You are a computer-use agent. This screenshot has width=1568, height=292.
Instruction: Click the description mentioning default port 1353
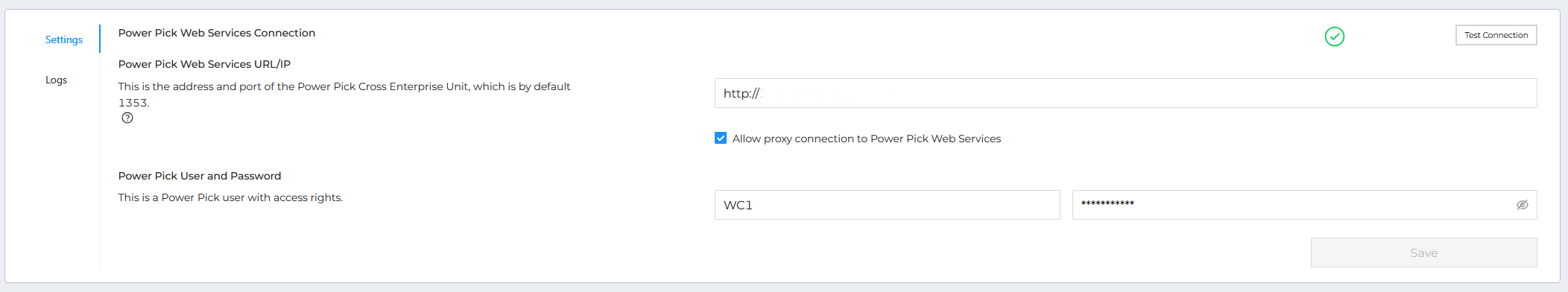(344, 95)
